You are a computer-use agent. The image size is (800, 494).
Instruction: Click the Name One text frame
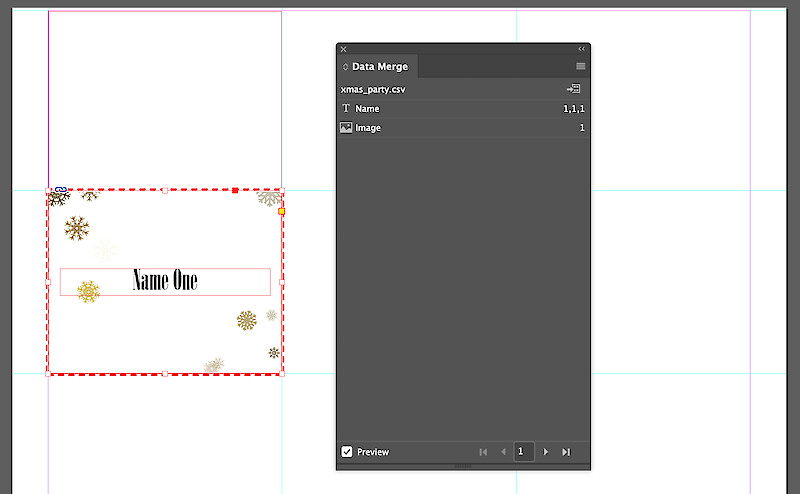165,282
